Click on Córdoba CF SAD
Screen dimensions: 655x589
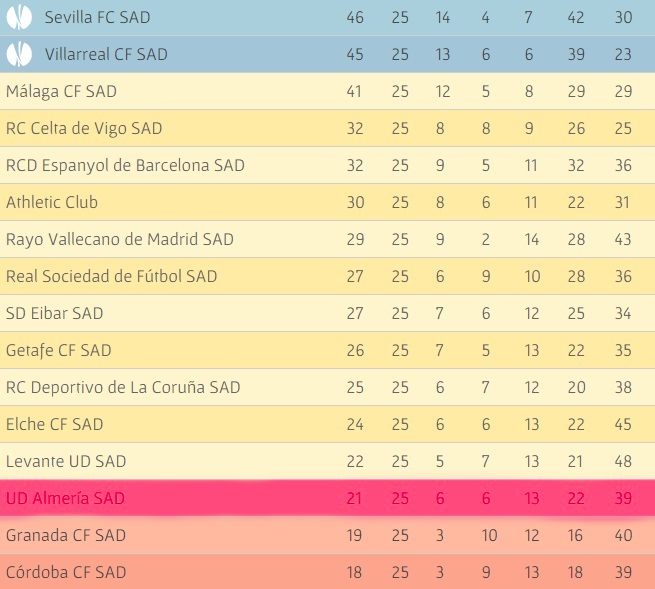66,572
